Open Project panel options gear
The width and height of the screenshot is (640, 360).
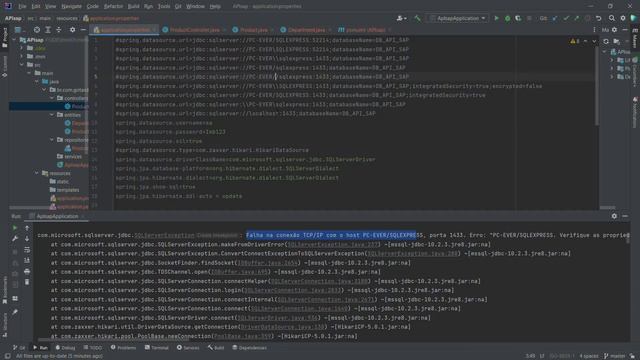click(x=72, y=30)
